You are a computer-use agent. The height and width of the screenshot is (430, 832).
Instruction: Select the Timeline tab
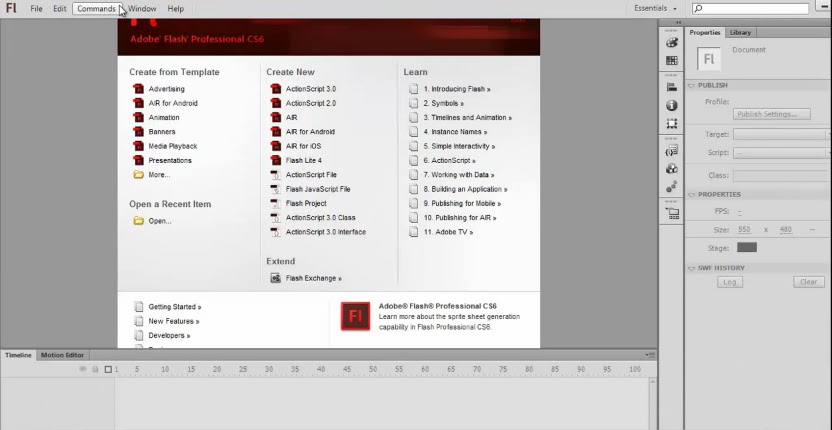click(19, 355)
